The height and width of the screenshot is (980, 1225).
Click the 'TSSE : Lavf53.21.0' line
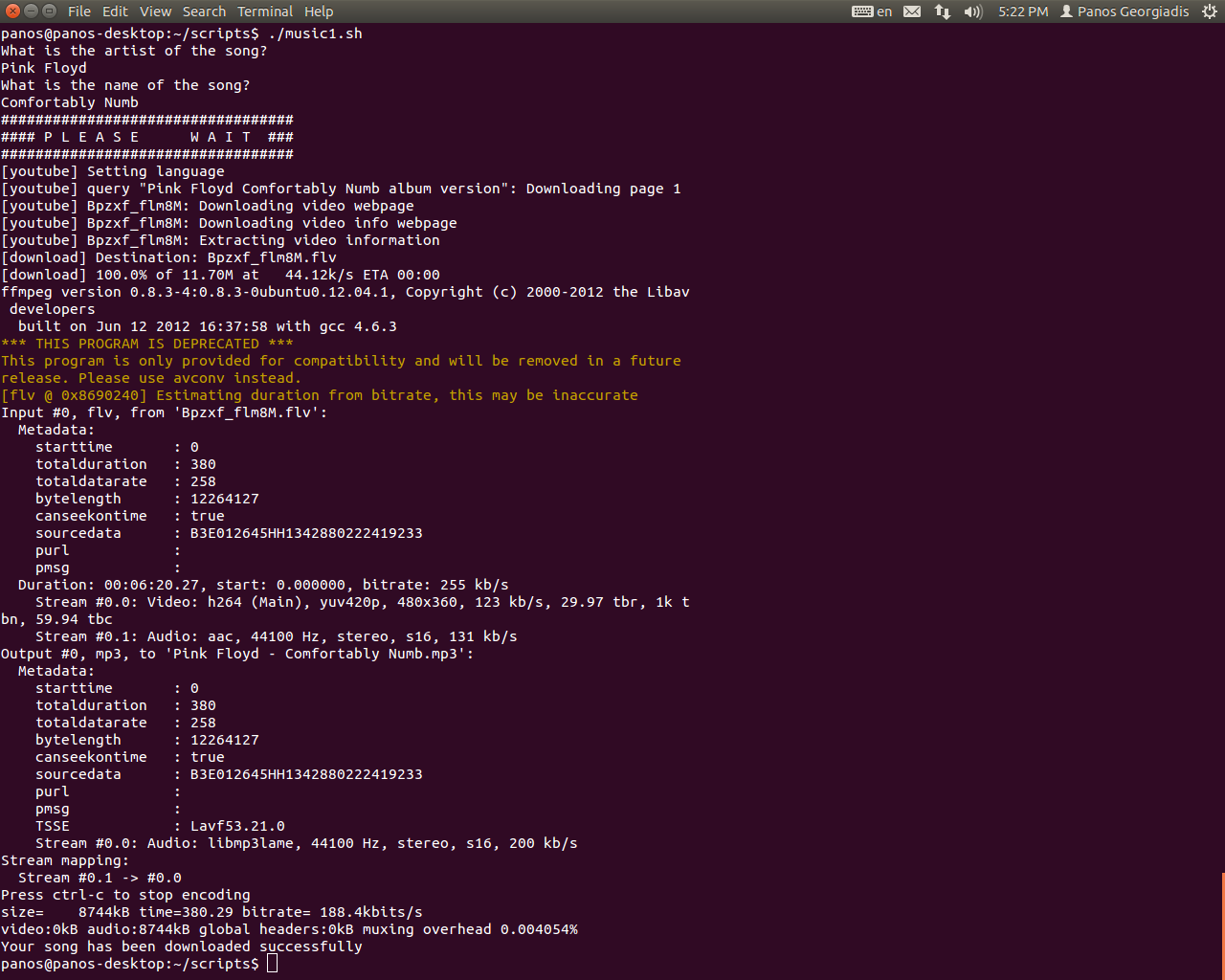tap(160, 826)
